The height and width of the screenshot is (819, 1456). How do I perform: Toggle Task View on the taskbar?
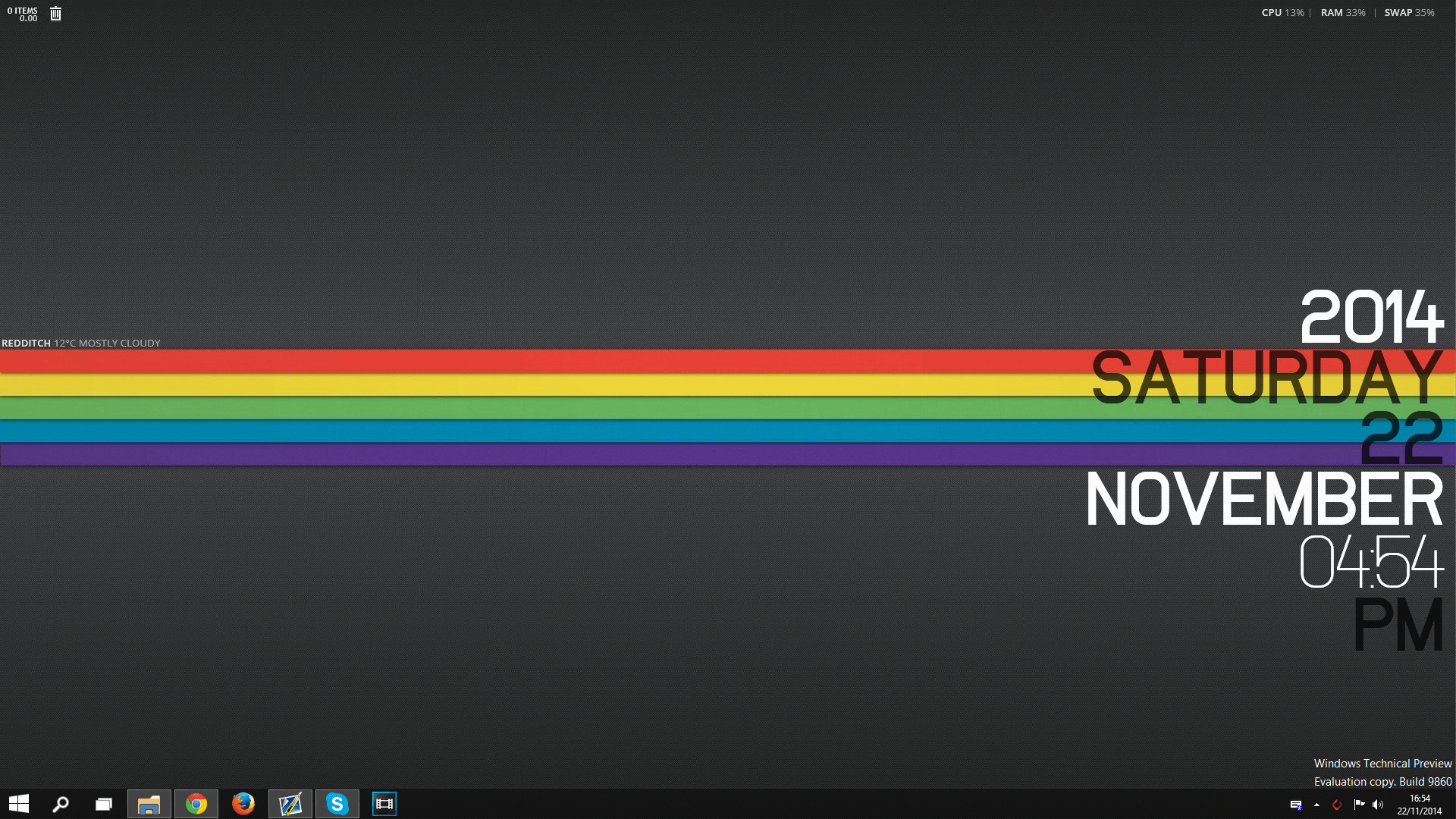point(103,804)
